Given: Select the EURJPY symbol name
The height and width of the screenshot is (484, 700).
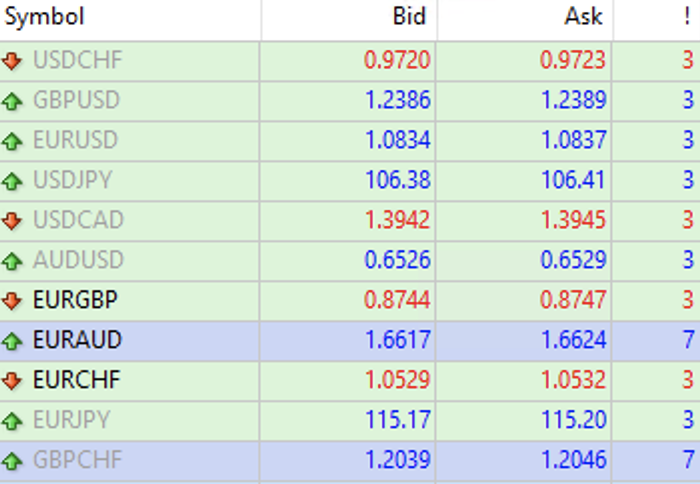Looking at the screenshot, I should click(x=71, y=420).
